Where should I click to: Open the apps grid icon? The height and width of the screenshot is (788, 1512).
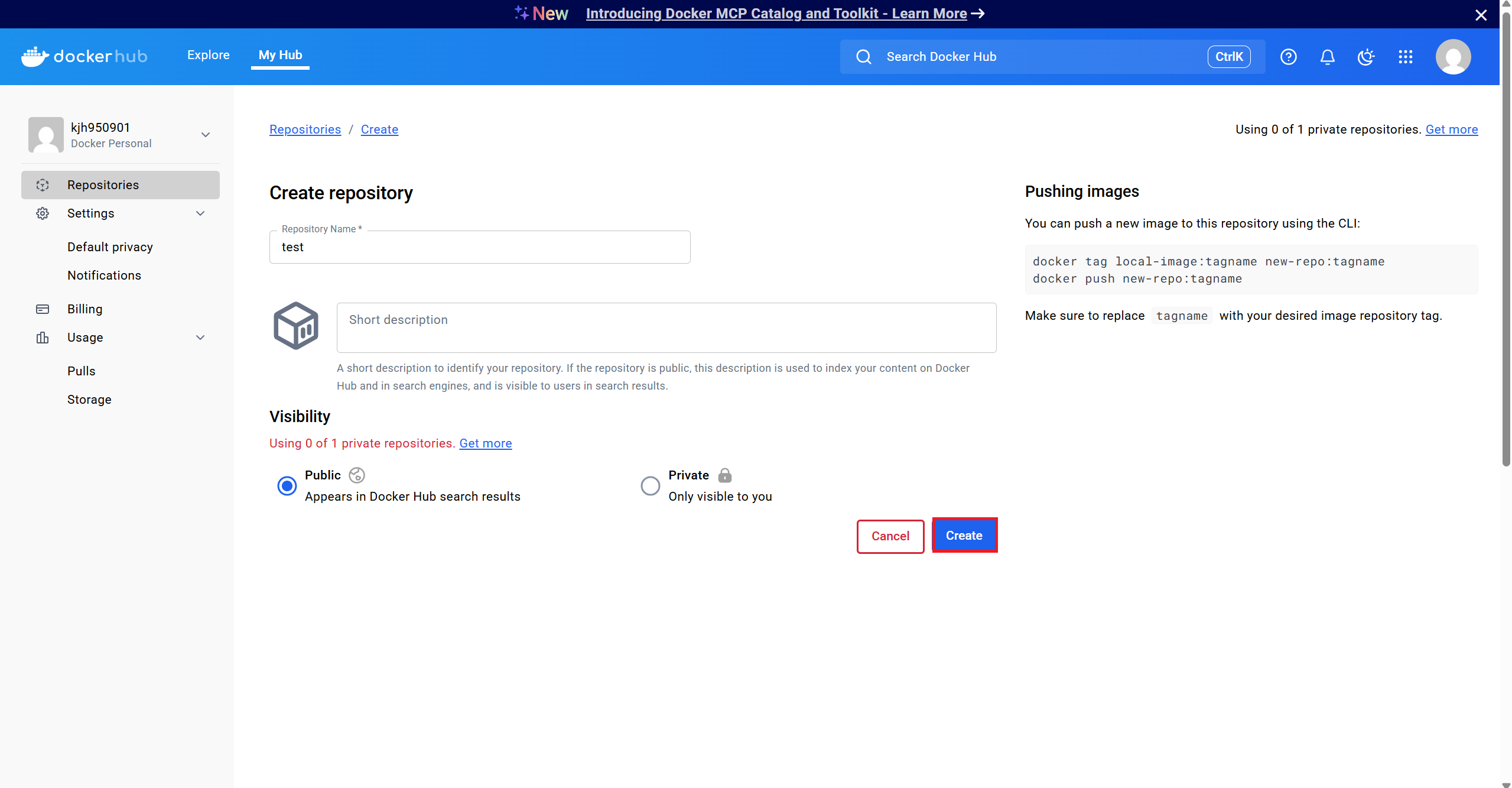click(1405, 57)
